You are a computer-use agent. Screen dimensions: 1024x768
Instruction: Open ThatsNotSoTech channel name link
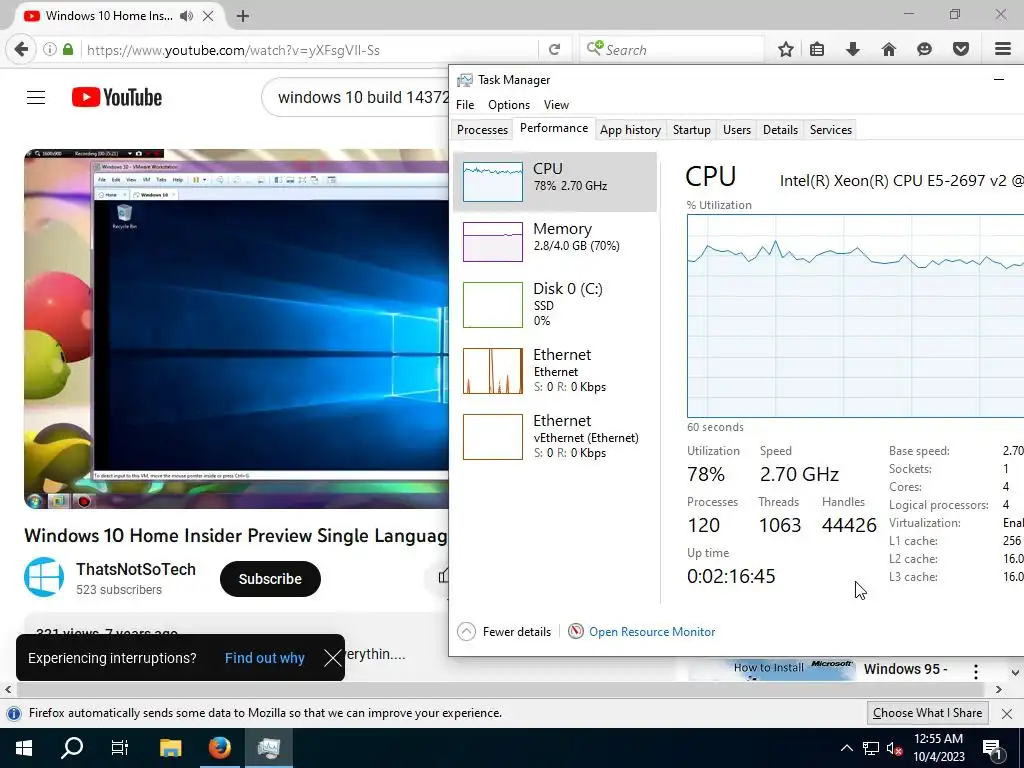(136, 569)
